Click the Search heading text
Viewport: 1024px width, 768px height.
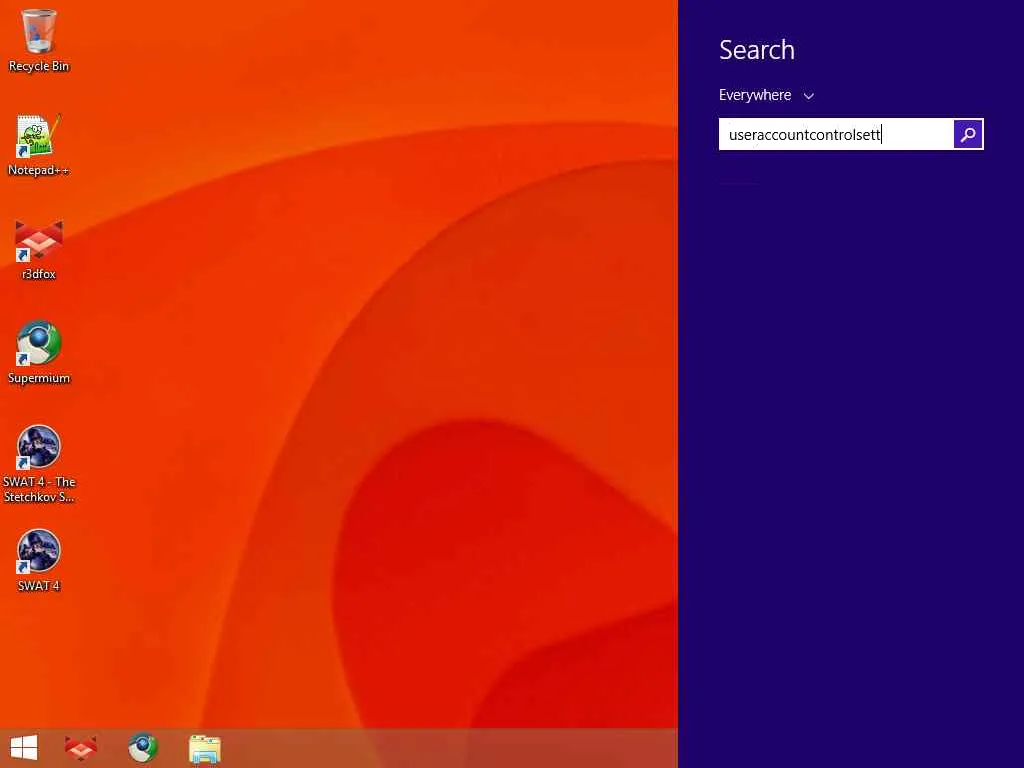757,50
